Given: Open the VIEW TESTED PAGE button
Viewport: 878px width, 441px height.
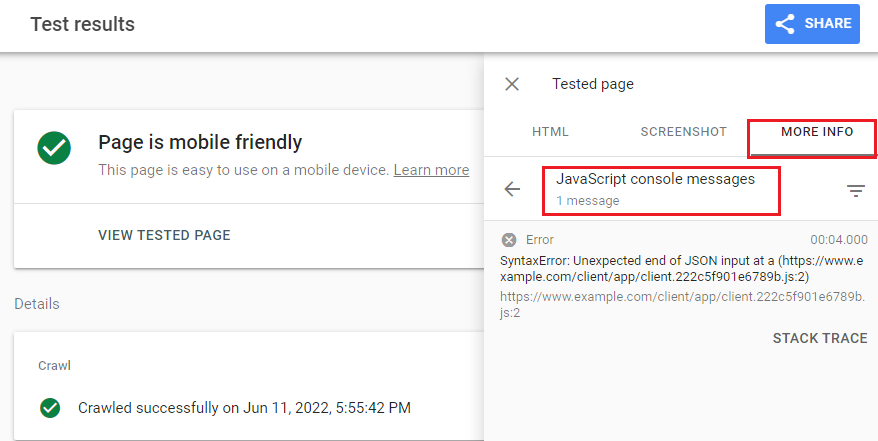Looking at the screenshot, I should pyautogui.click(x=164, y=235).
